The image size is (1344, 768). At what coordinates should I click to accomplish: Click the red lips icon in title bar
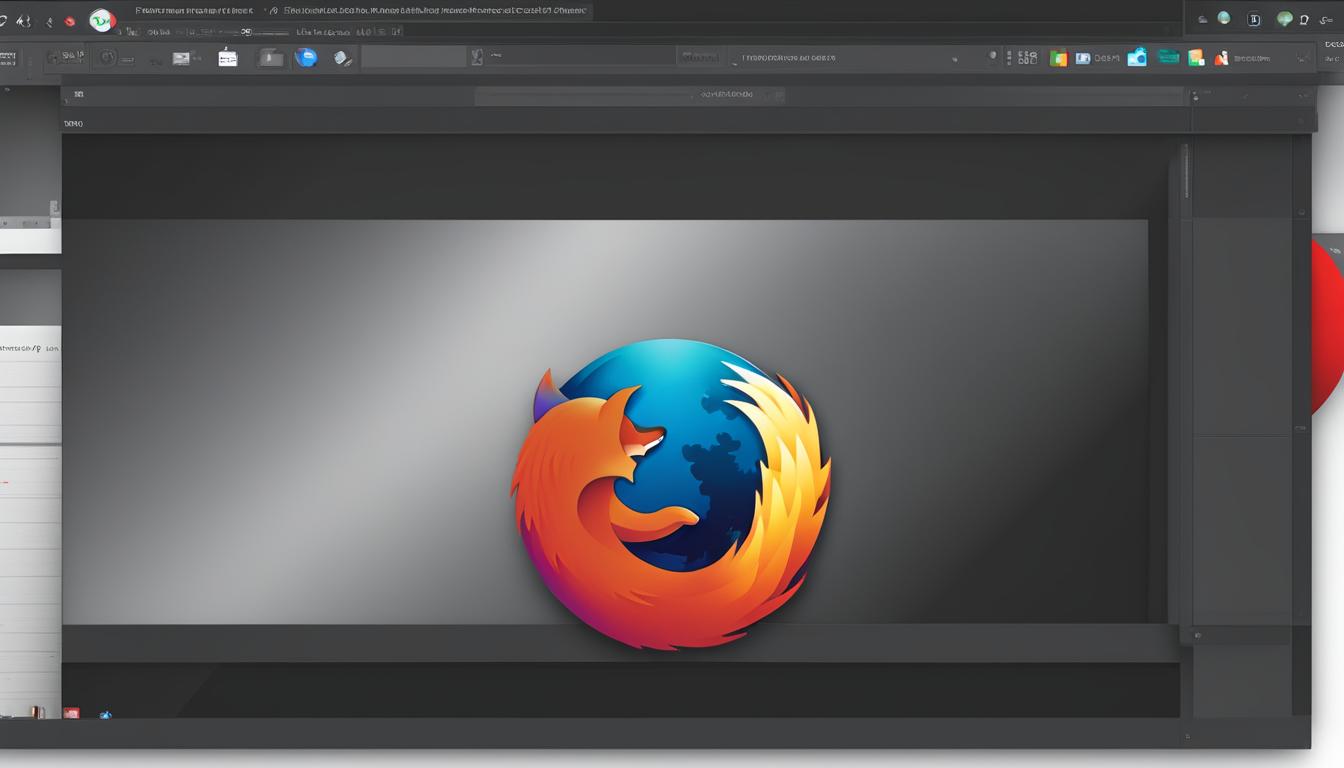pos(69,21)
